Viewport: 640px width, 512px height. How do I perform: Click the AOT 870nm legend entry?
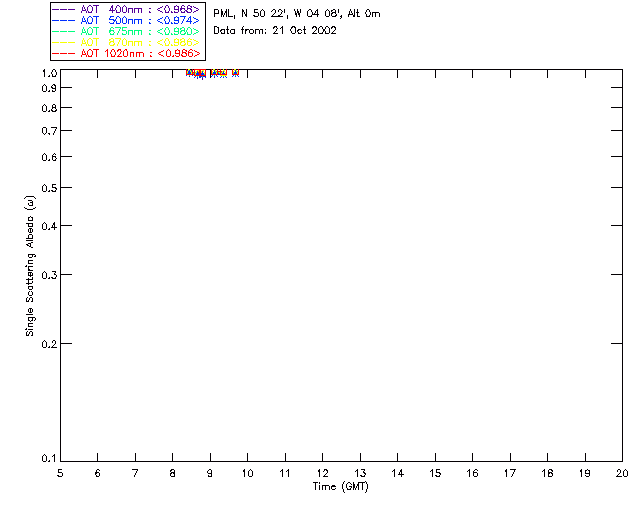126,42
